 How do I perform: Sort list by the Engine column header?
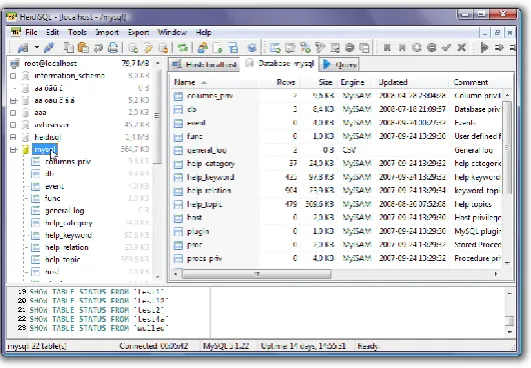pyautogui.click(x=356, y=82)
